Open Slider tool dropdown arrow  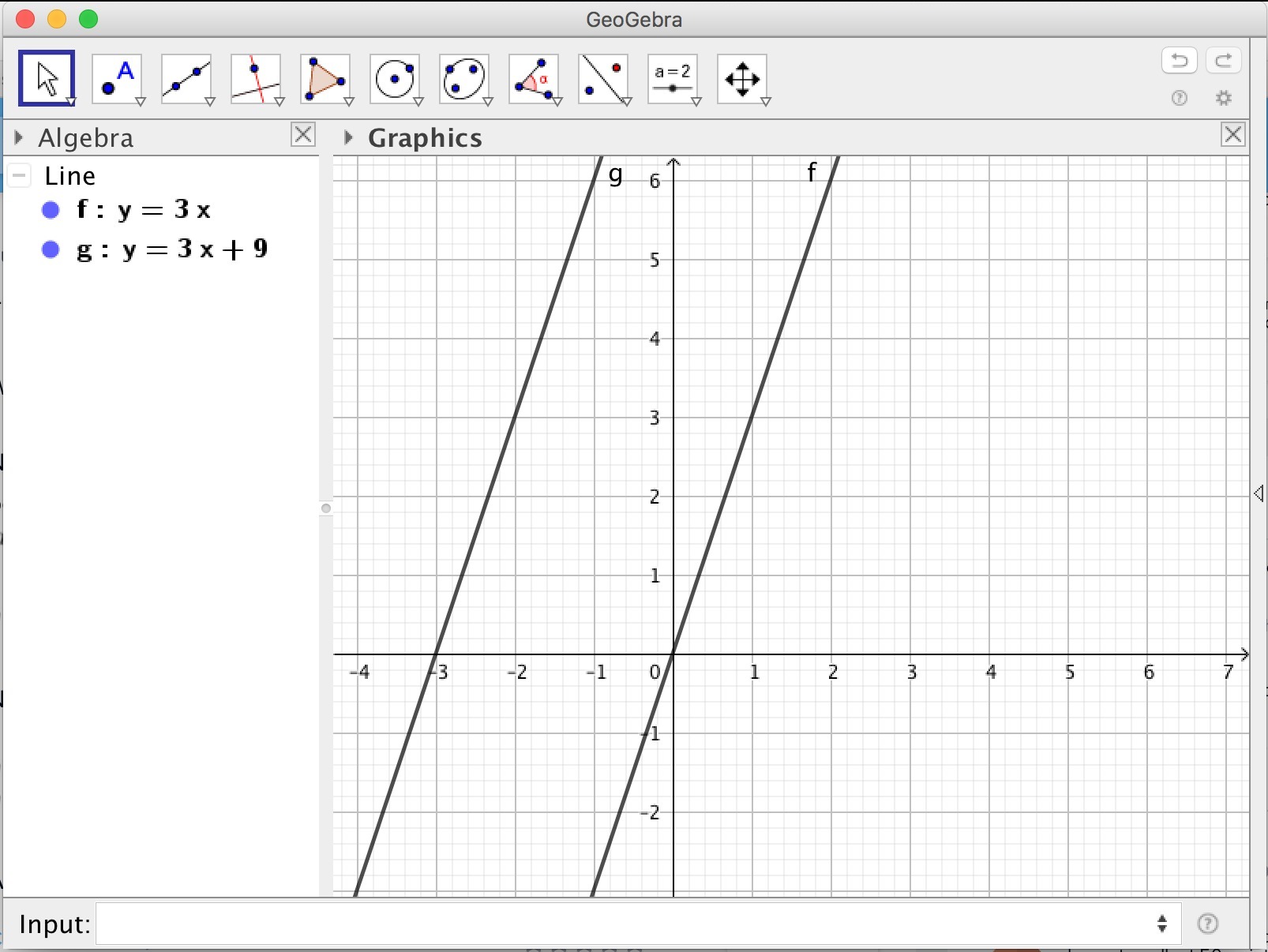(x=696, y=102)
